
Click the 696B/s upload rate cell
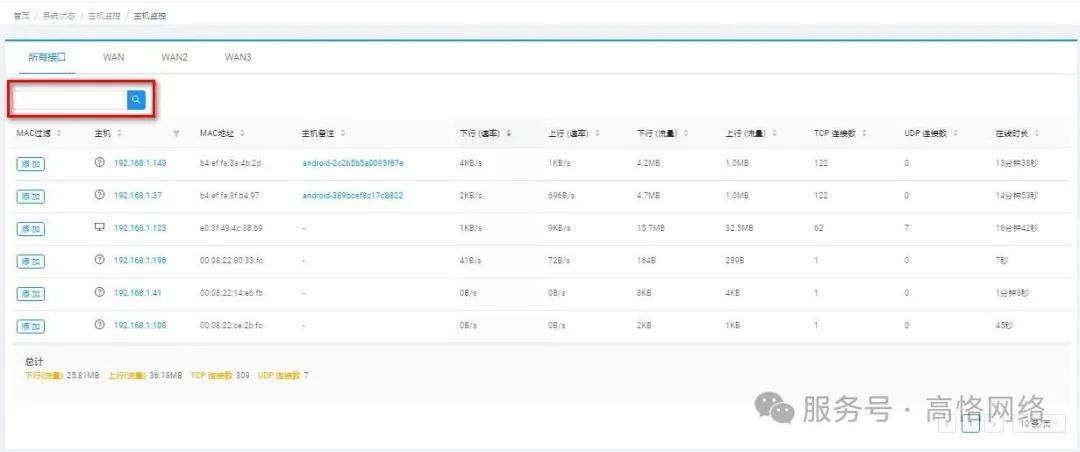[561, 196]
